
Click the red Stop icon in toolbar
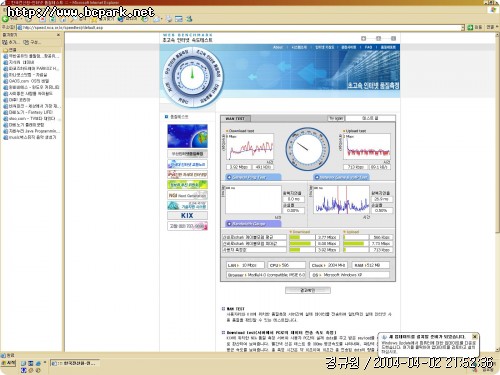(x=42, y=19)
